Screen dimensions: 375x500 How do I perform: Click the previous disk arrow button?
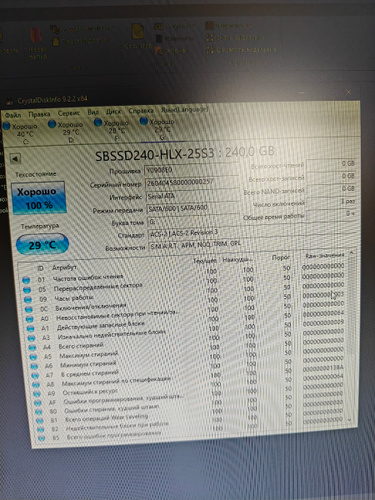pos(15,159)
